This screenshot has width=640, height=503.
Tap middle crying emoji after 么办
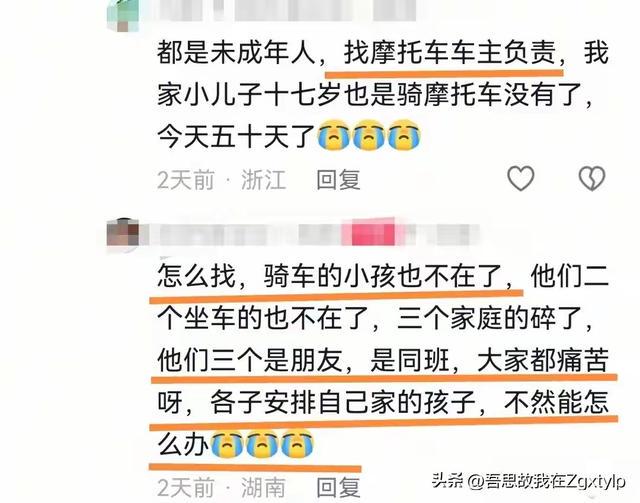pyautogui.click(x=262, y=443)
